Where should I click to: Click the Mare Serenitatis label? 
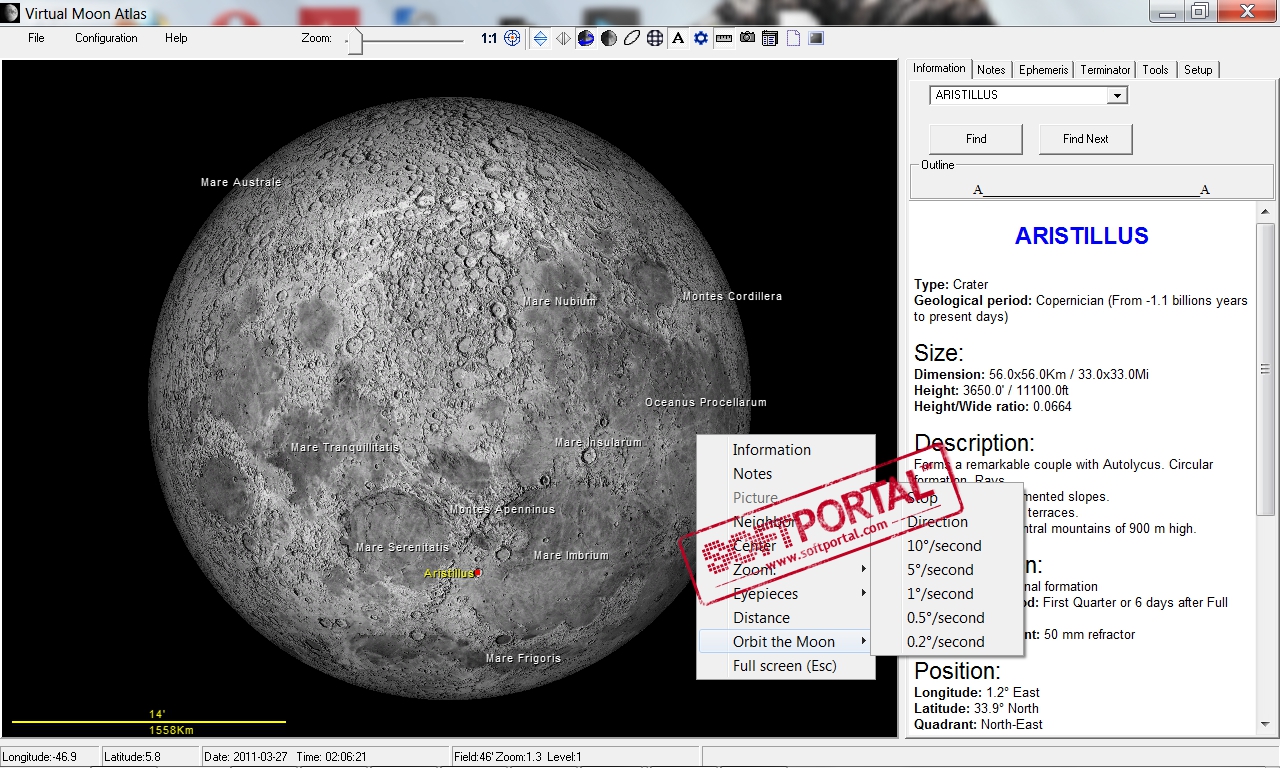(403, 548)
